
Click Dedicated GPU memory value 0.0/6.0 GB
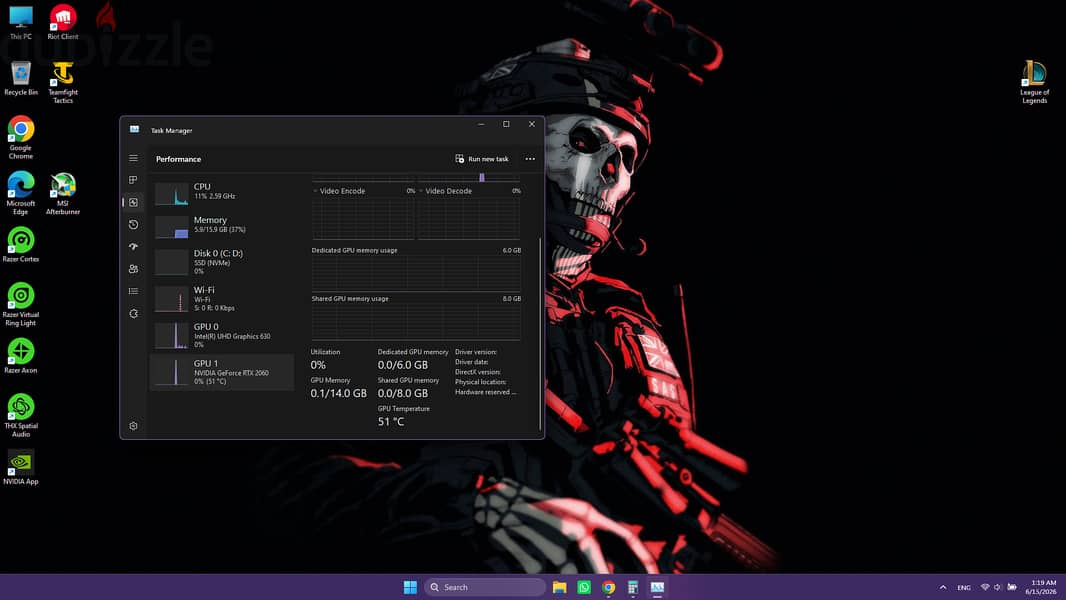click(x=403, y=365)
